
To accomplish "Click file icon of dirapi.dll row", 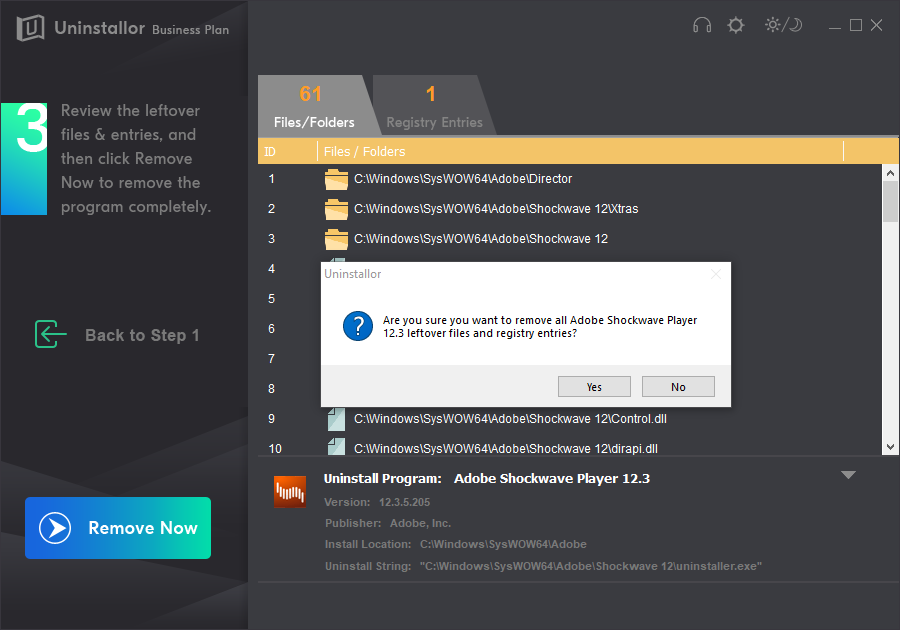I will [336, 446].
